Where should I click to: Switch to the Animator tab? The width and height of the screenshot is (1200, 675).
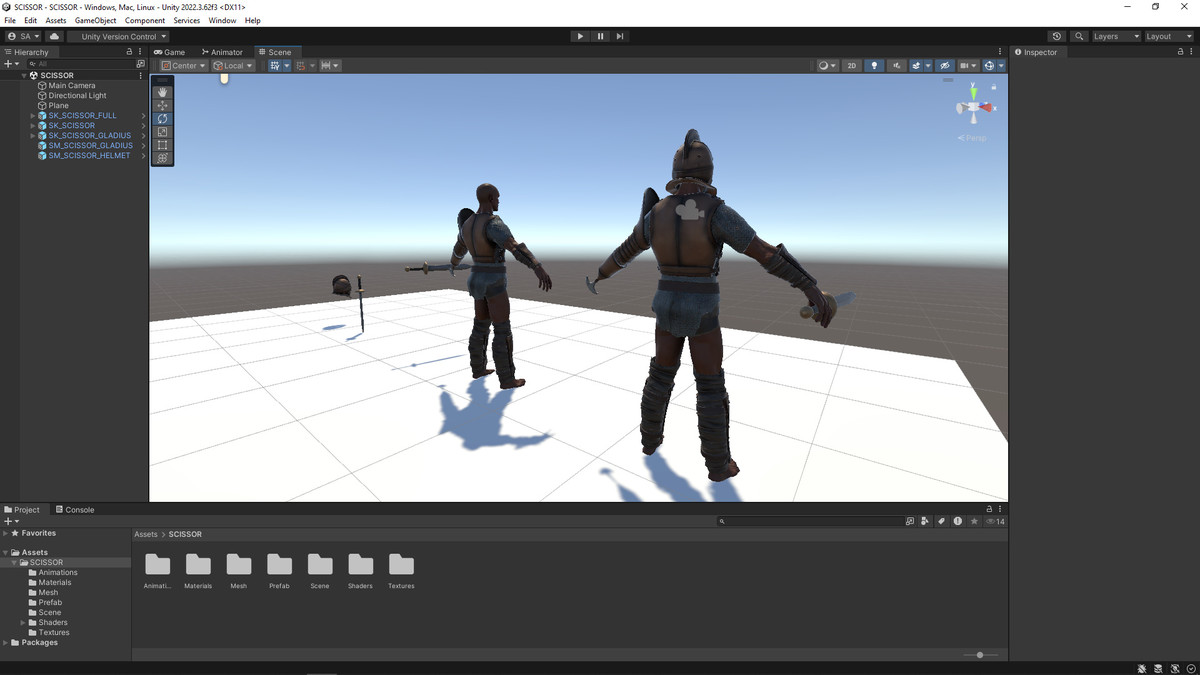coord(222,52)
